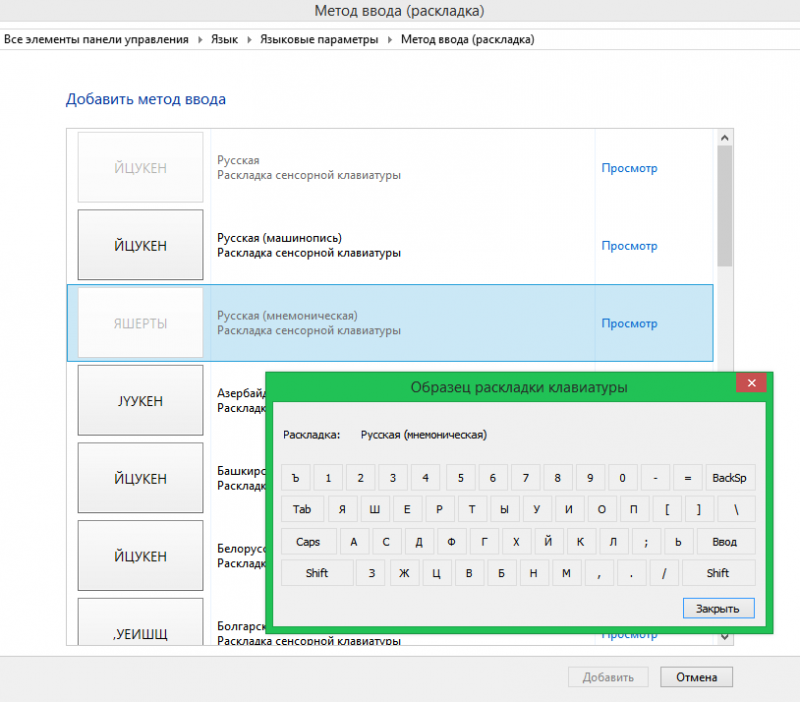Image resolution: width=800 pixels, height=702 pixels.
Task: Click the scroll down arrow of the layout list
Action: click(724, 637)
